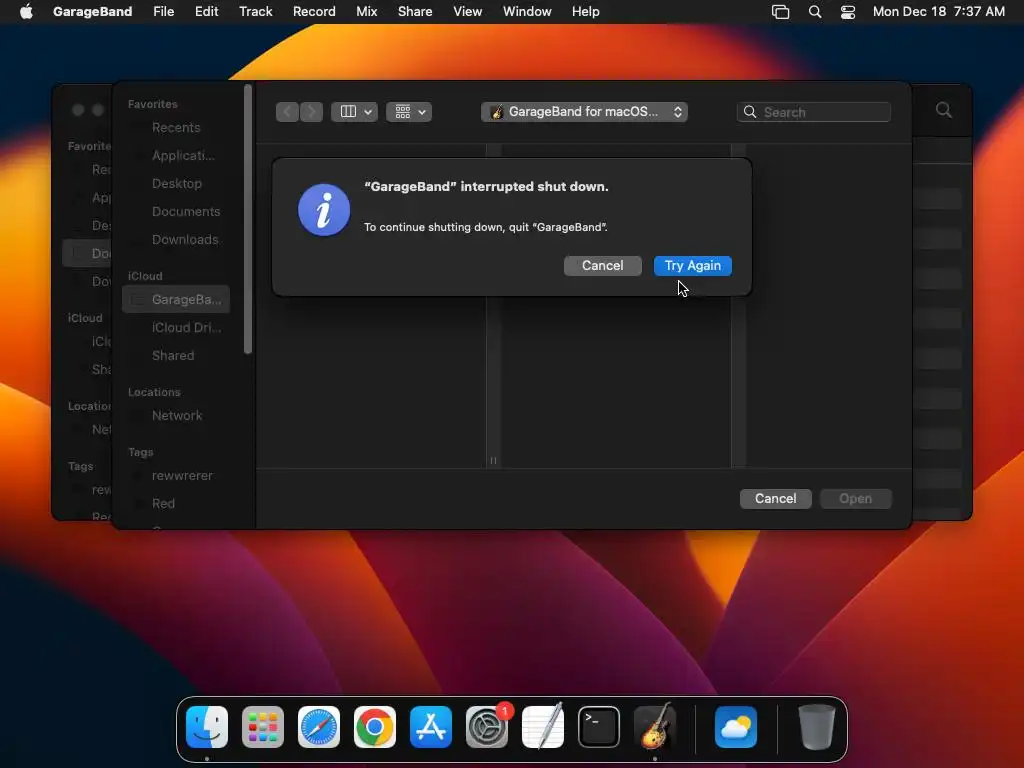This screenshot has height=768, width=1024.
Task: Open the Mix menu
Action: tap(366, 12)
